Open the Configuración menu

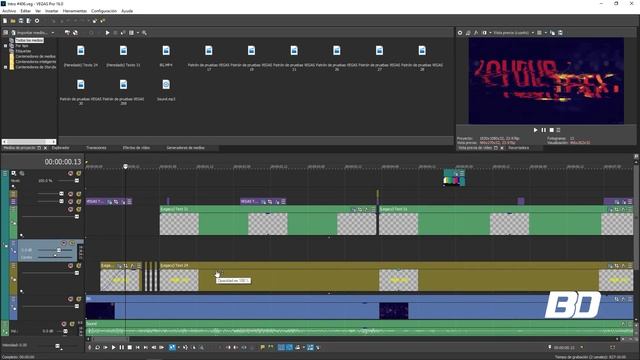coord(104,11)
